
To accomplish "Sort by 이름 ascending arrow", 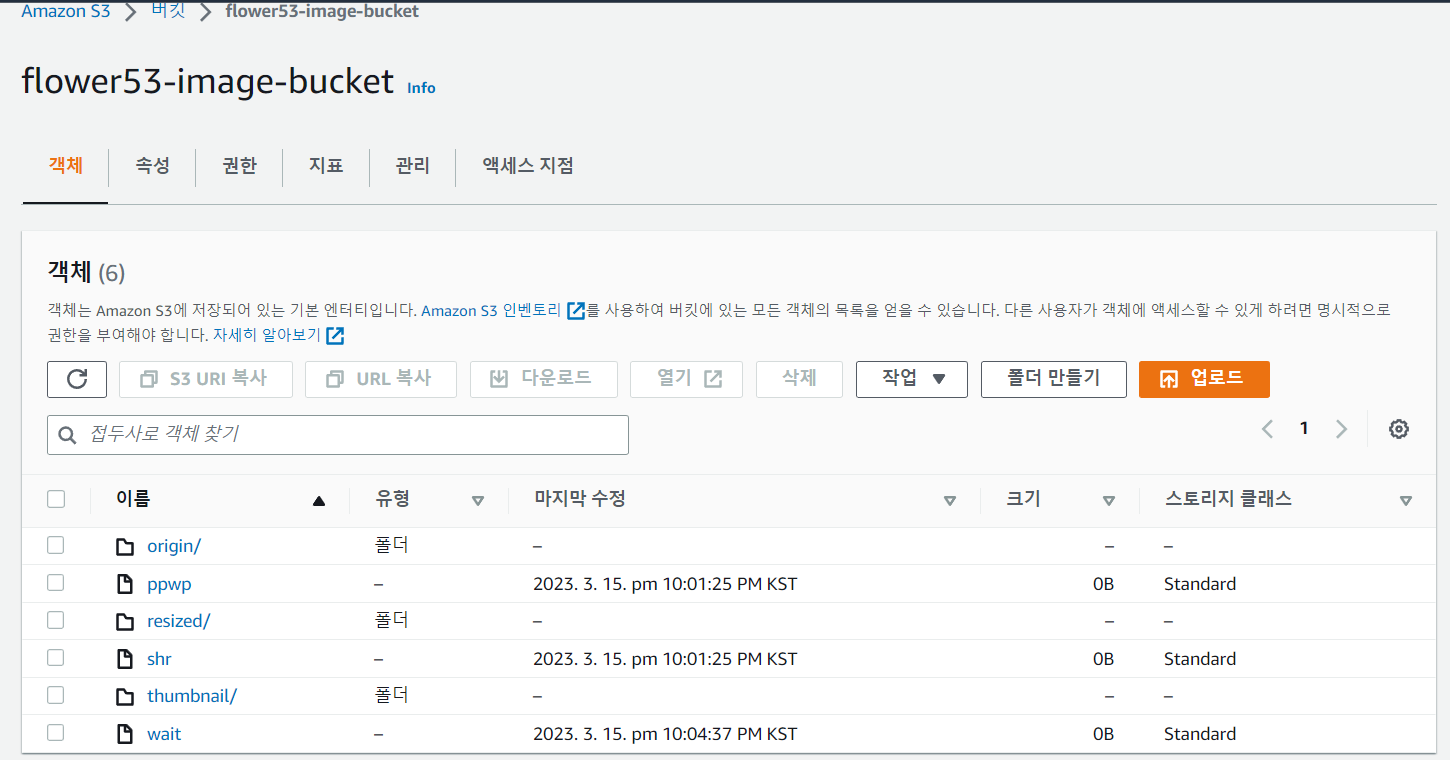I will tap(319, 501).
